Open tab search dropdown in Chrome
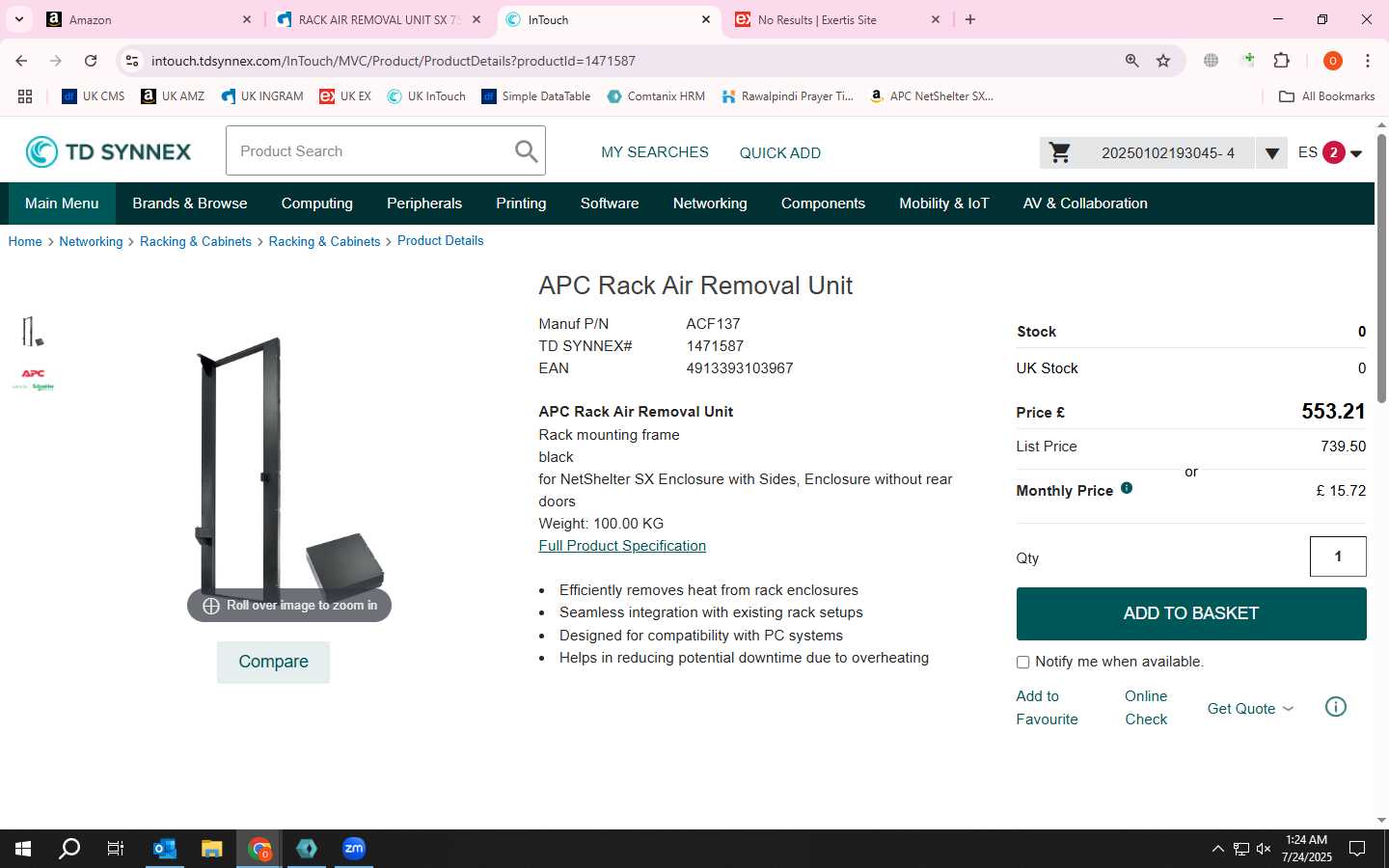The width and height of the screenshot is (1389, 868). pos(19,19)
